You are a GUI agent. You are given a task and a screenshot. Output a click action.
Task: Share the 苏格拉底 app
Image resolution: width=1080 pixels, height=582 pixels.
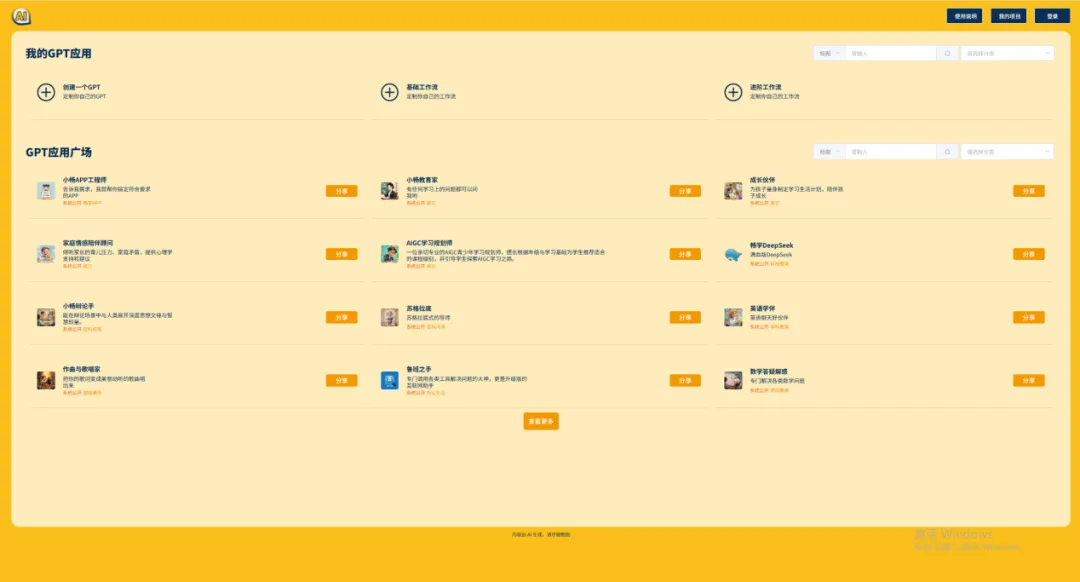685,318
